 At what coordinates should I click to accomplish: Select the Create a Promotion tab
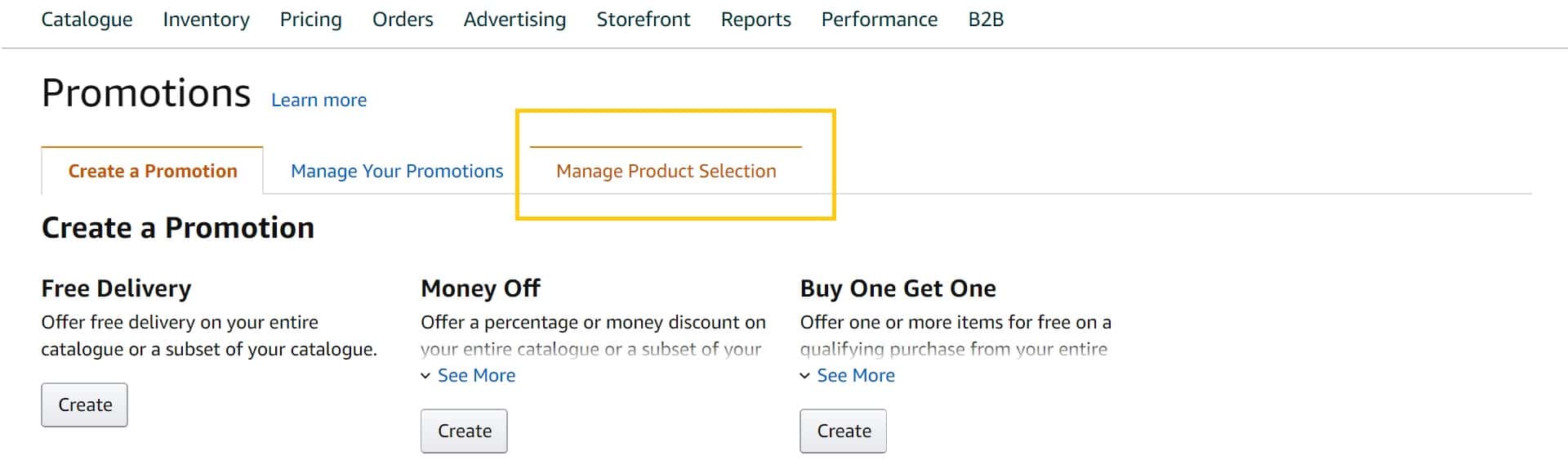[153, 171]
